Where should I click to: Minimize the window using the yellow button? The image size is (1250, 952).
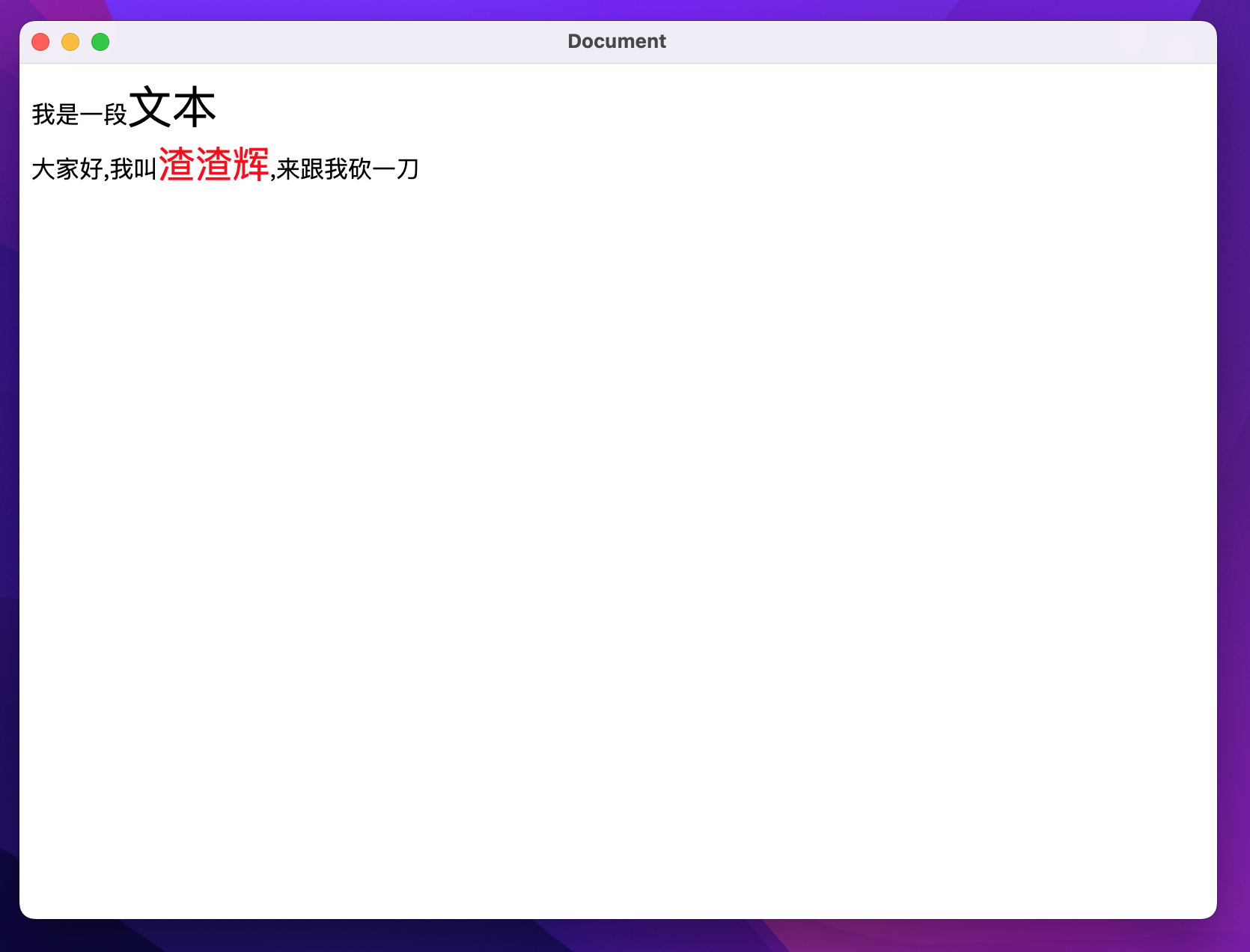click(70, 42)
